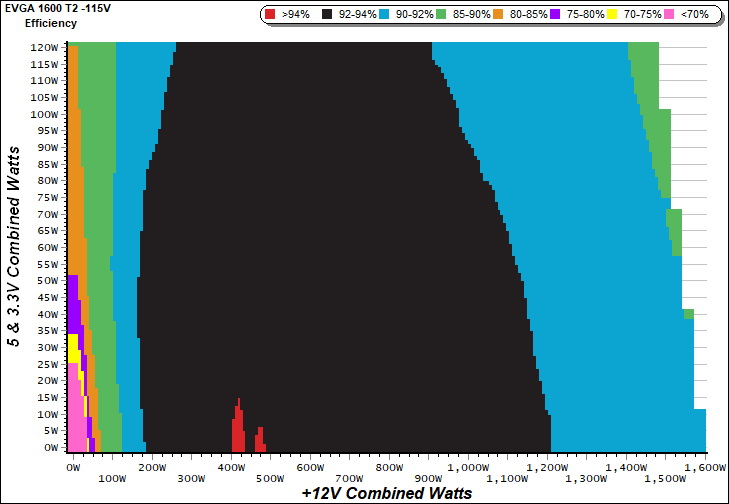Click the red >94% legend swatch

click(271, 16)
